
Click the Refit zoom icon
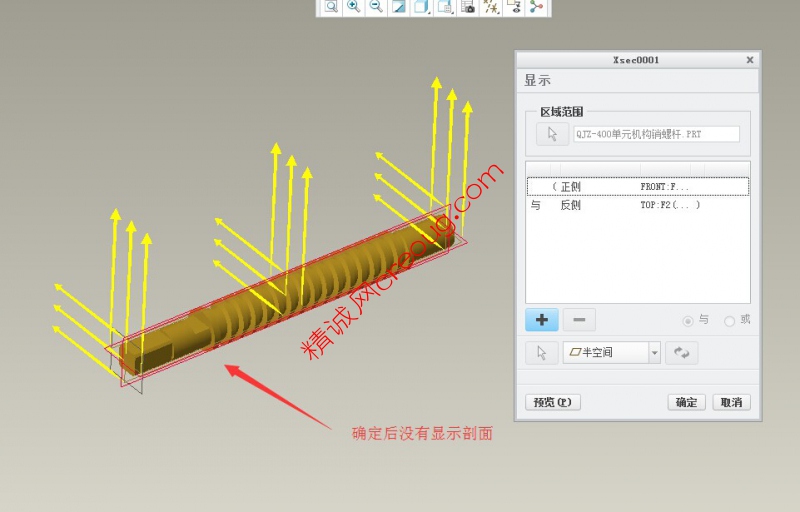coord(331,7)
